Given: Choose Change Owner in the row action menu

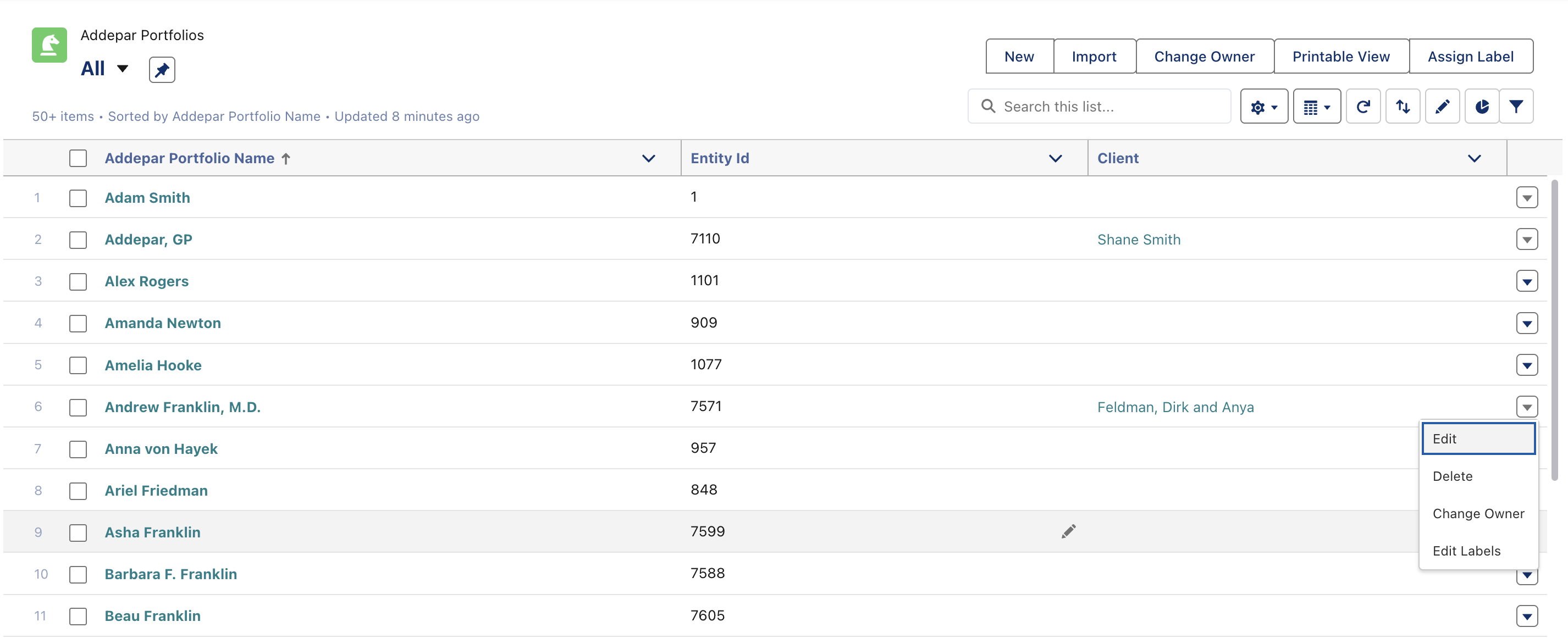Looking at the screenshot, I should point(1478,514).
